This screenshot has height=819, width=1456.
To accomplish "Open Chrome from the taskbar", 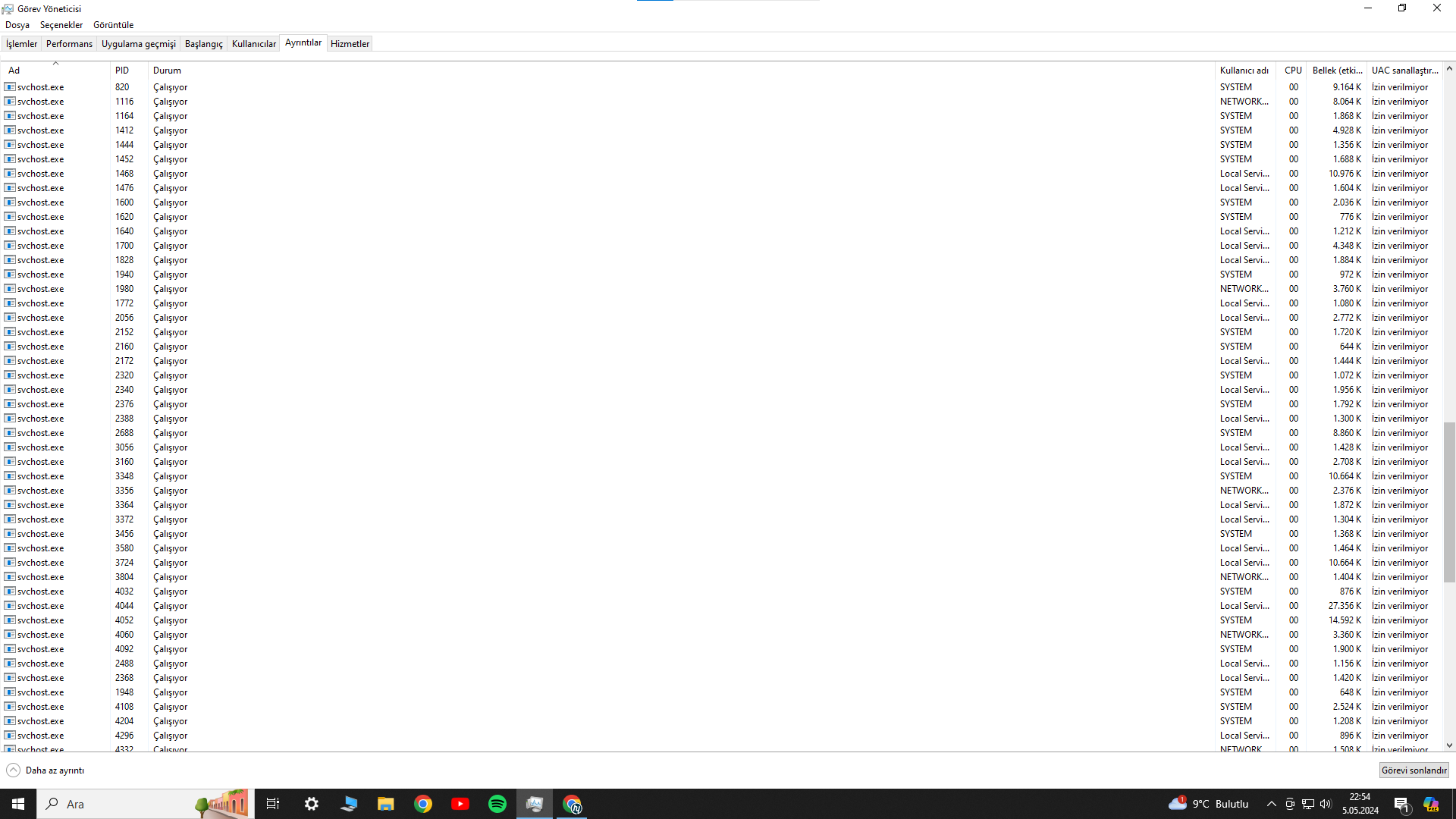I will (423, 804).
